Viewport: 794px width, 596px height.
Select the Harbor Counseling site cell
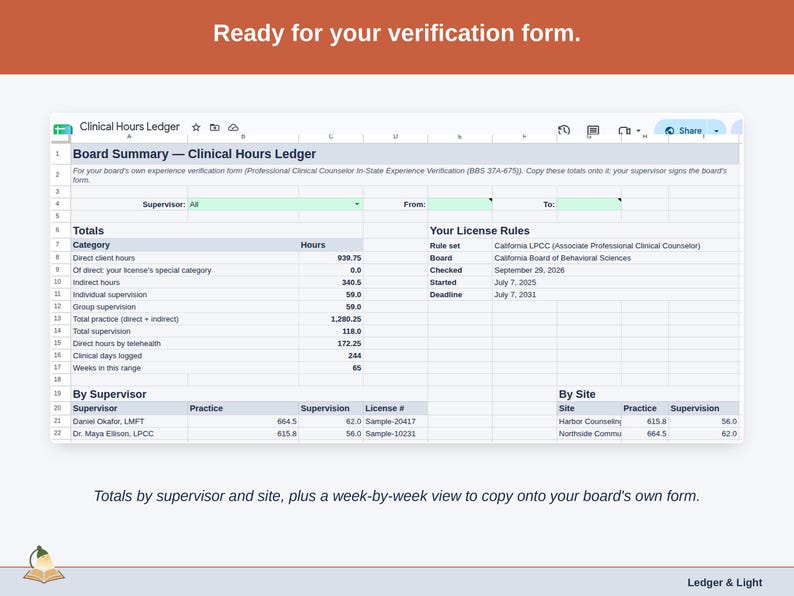[x=589, y=421]
